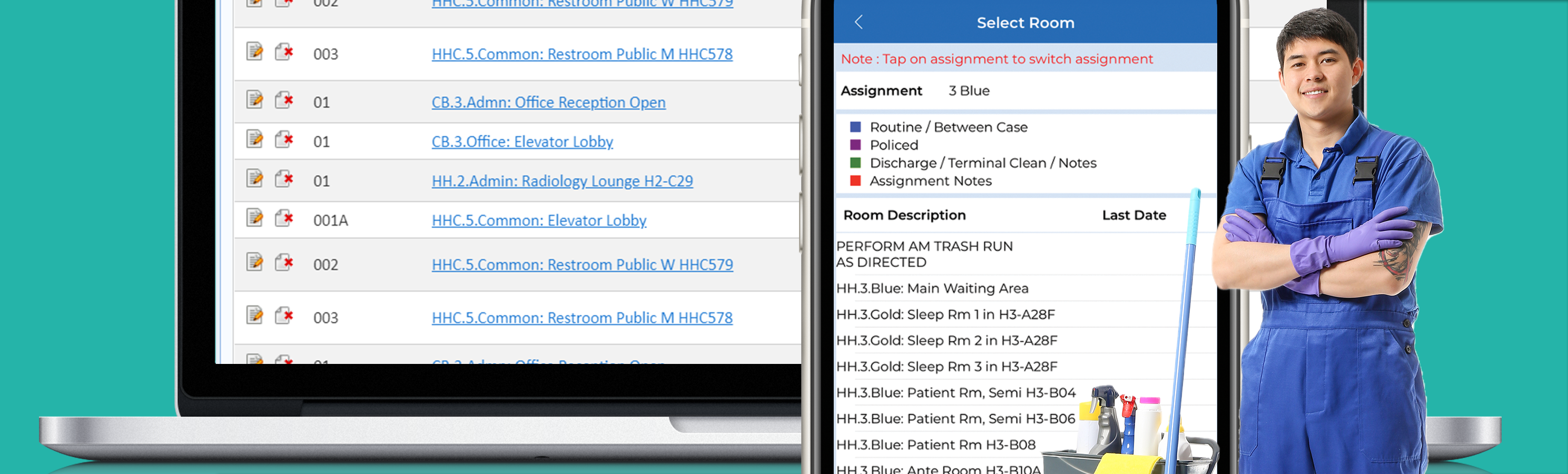Click edit icon for Office Reception Open row
This screenshot has width=1568, height=474.
tap(254, 98)
